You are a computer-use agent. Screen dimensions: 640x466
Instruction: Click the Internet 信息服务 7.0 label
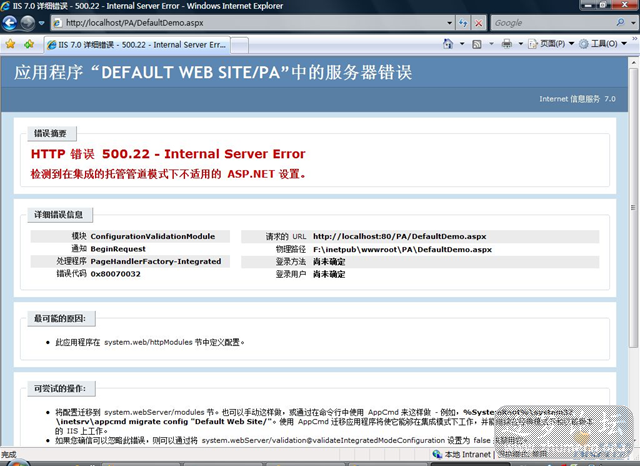pyautogui.click(x=577, y=99)
